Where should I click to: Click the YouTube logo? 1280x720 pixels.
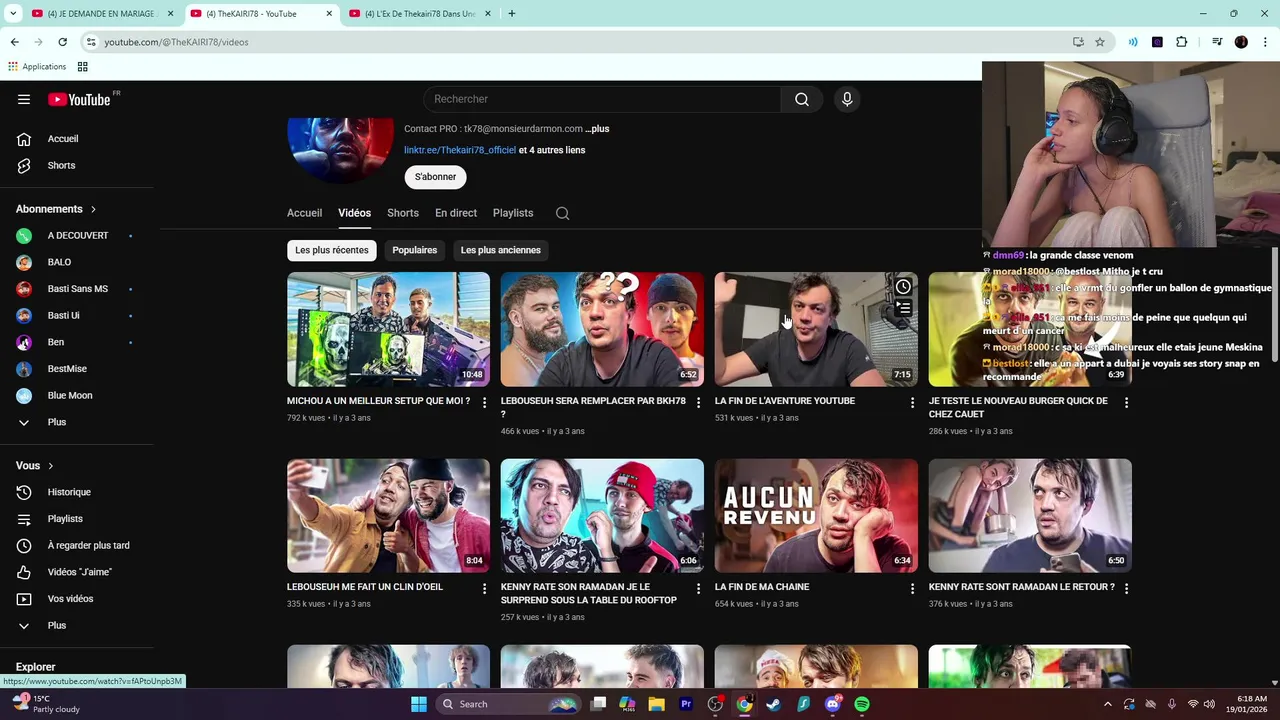point(78,99)
